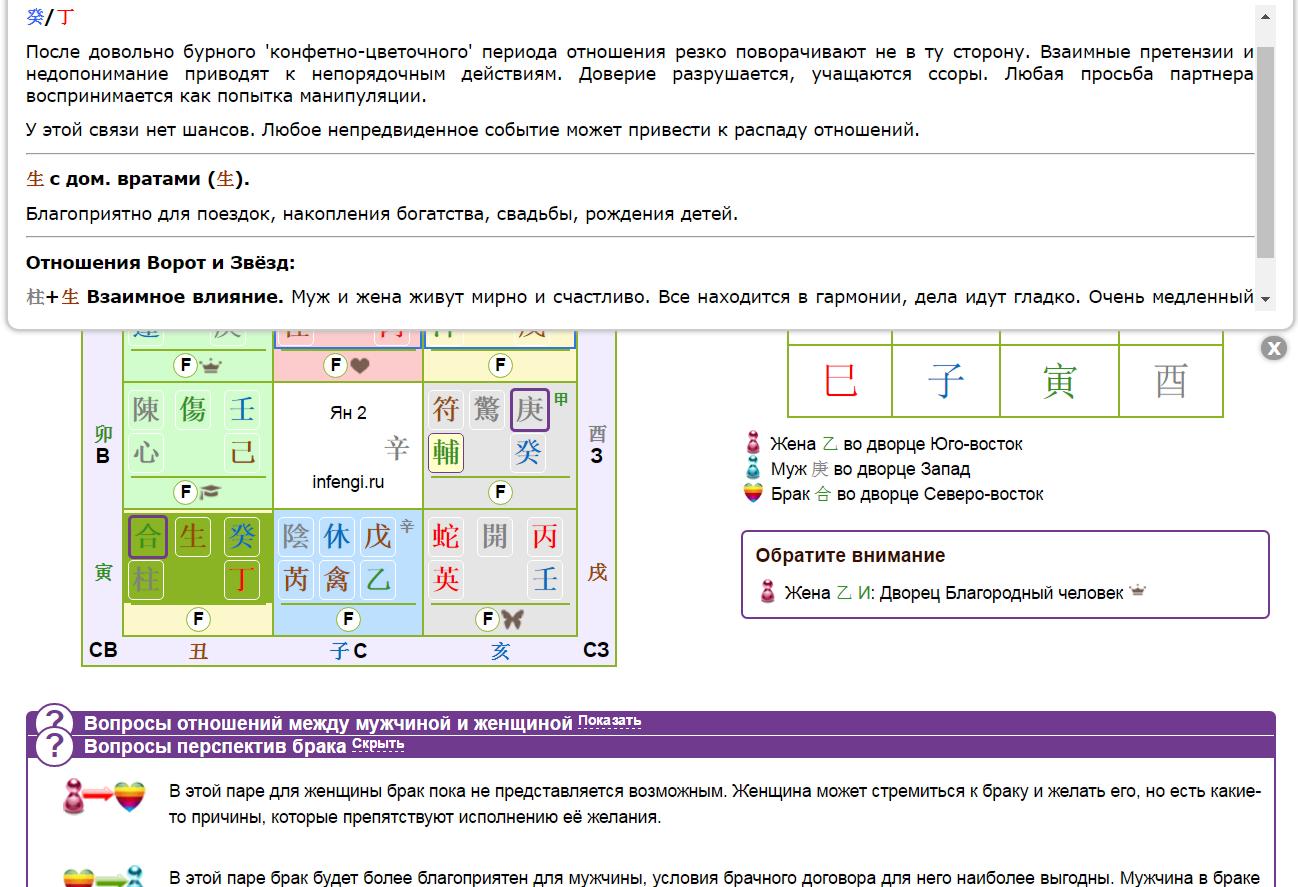Select the 休 gate glyph in the North palace
The width and height of the screenshot is (1298, 887).
click(337, 537)
